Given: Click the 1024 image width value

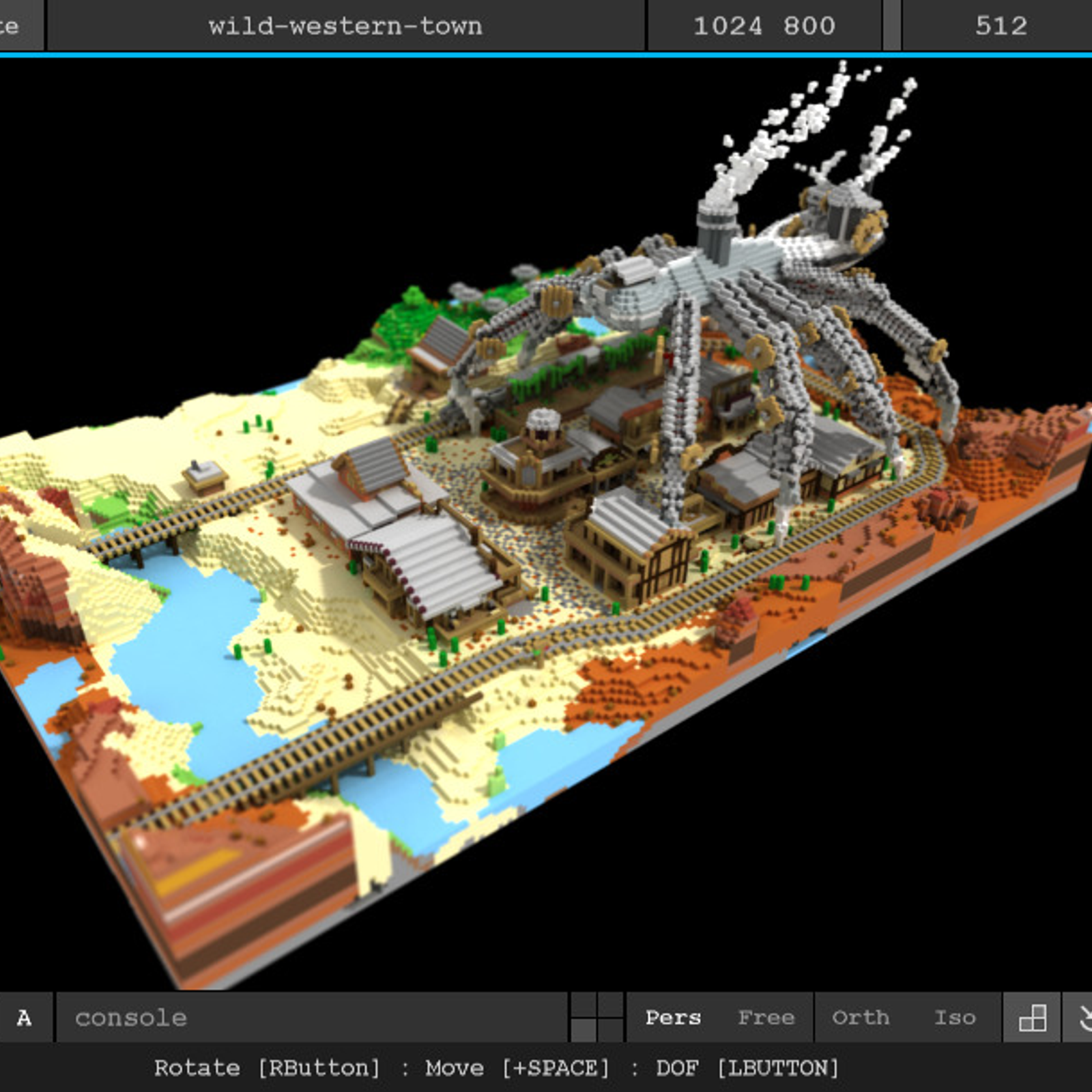Looking at the screenshot, I should [728, 26].
